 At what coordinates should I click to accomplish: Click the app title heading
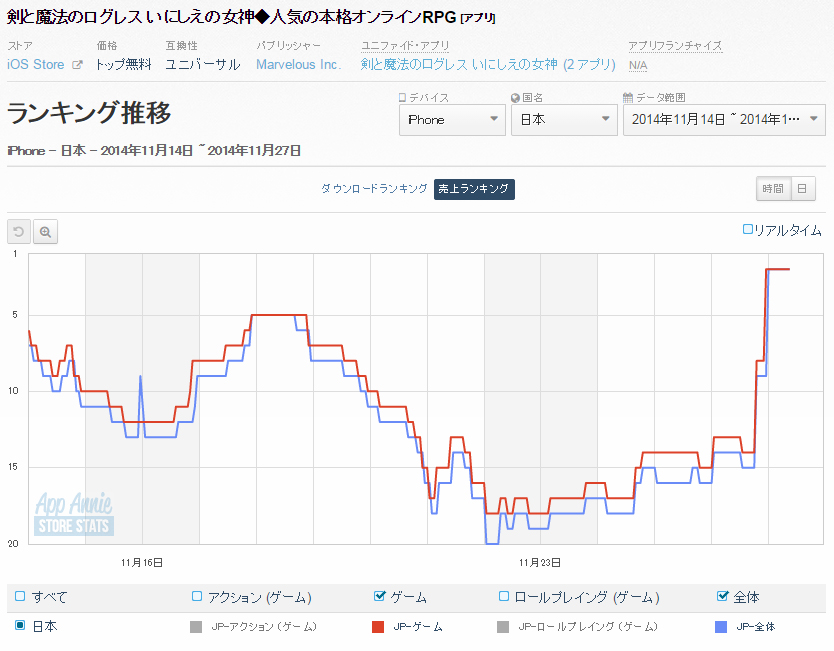(251, 17)
